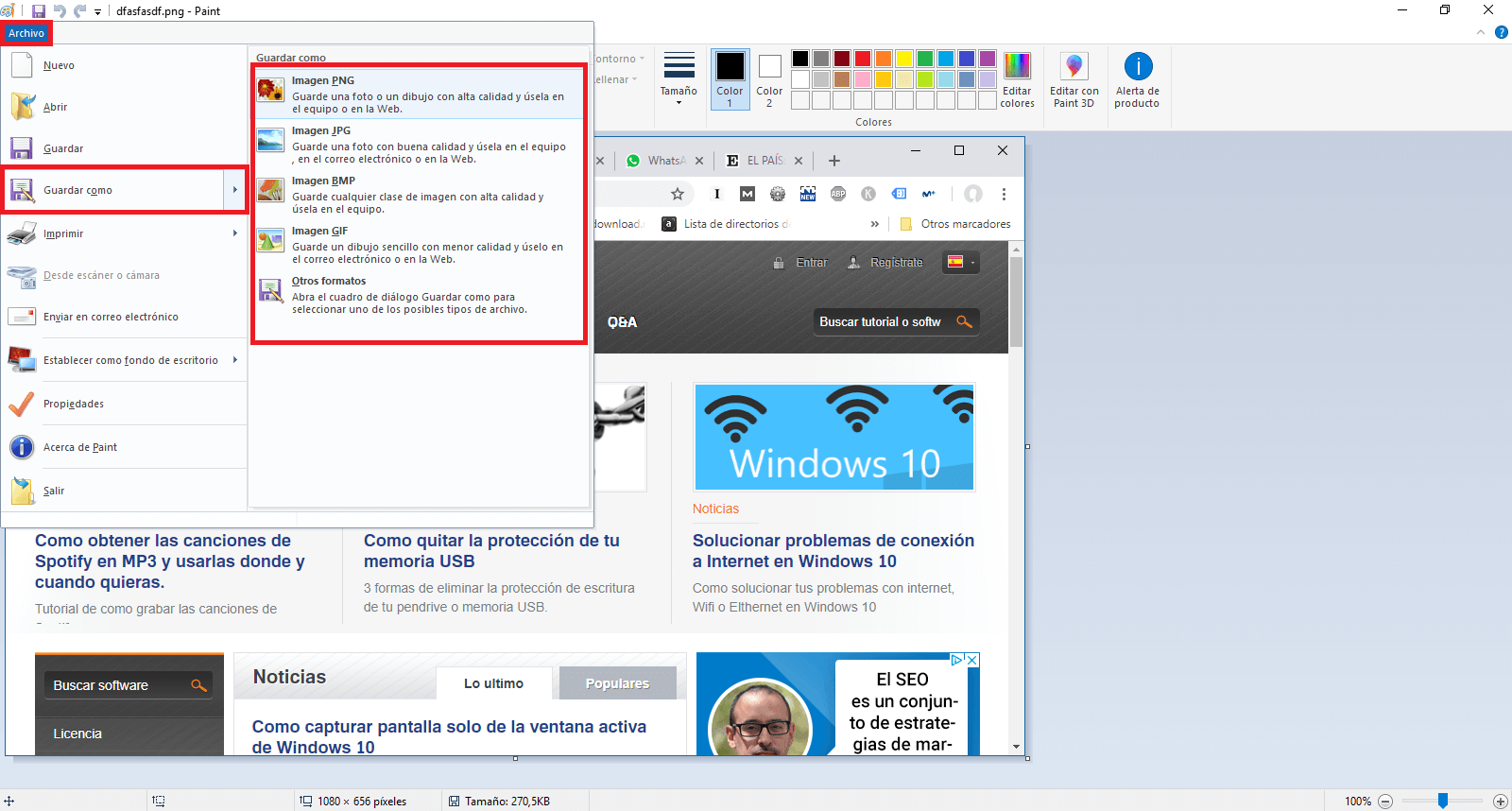
Task: Switch to the Populares tab
Action: coord(617,683)
